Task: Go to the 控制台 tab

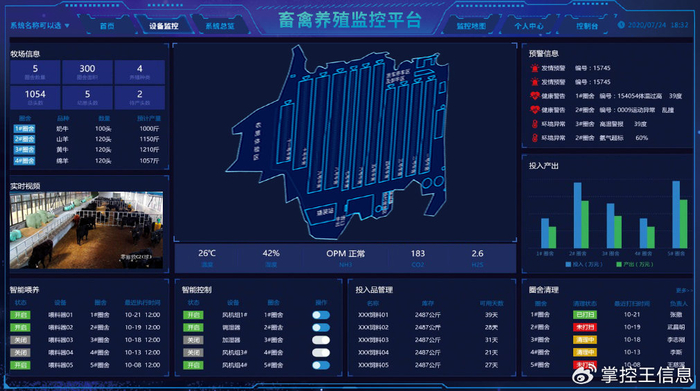Action: pyautogui.click(x=587, y=26)
